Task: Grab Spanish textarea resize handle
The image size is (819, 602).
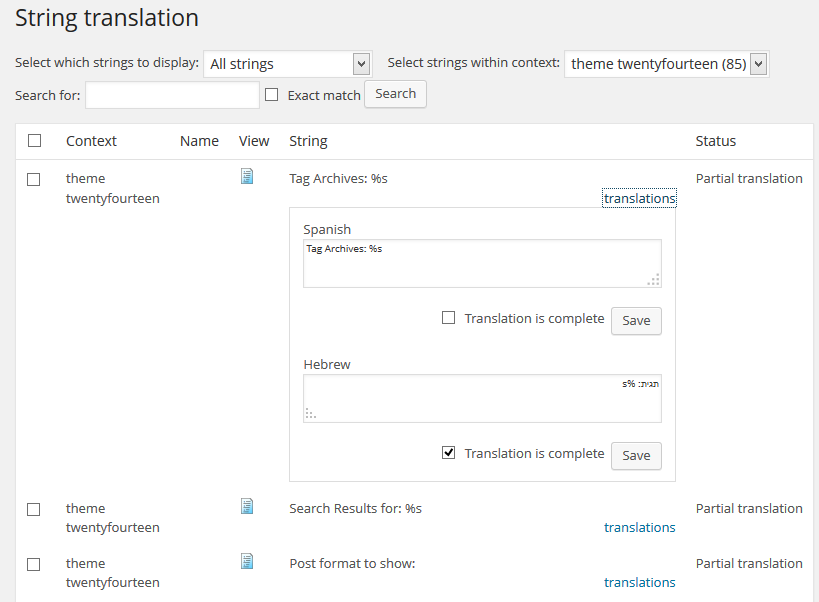Action: (x=653, y=279)
